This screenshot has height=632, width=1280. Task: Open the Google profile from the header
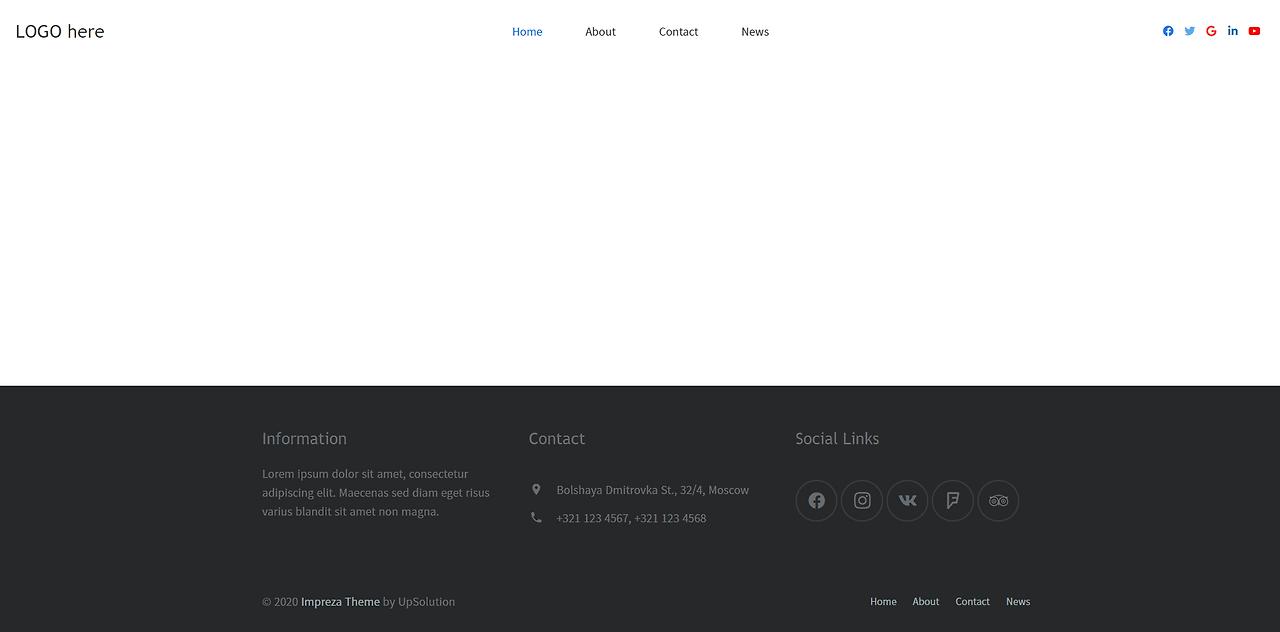point(1210,31)
